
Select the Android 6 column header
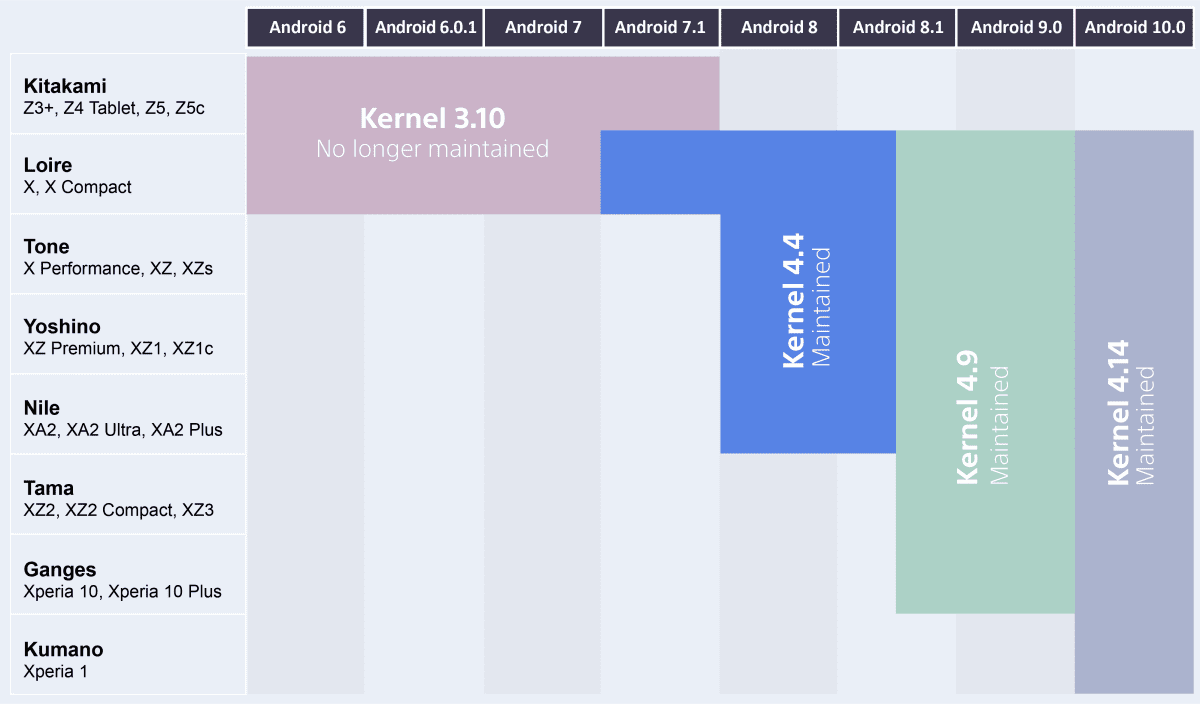305,27
